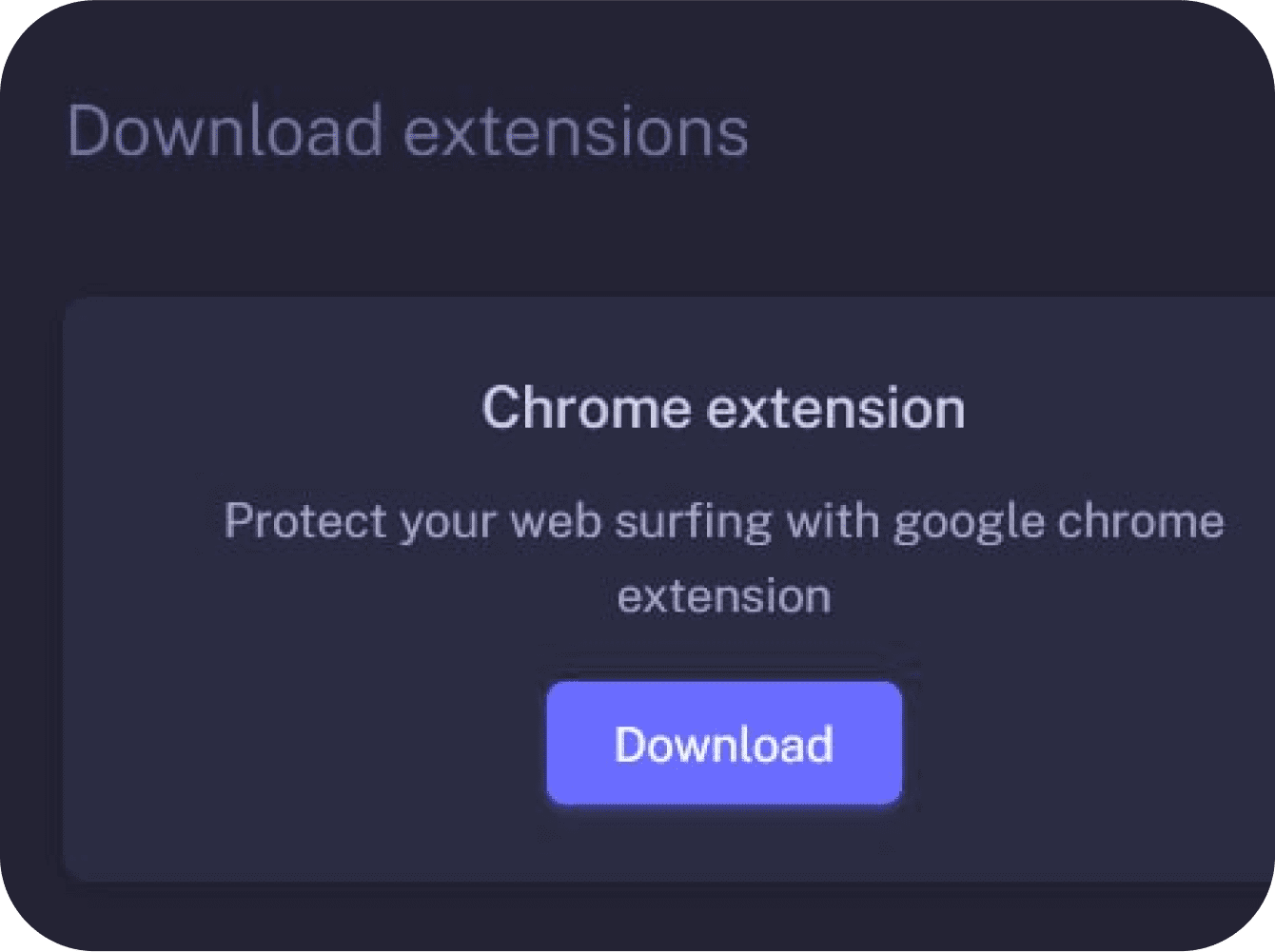The width and height of the screenshot is (1275, 952).
Task: Click the "Download extensions" page heading
Action: [x=407, y=131]
